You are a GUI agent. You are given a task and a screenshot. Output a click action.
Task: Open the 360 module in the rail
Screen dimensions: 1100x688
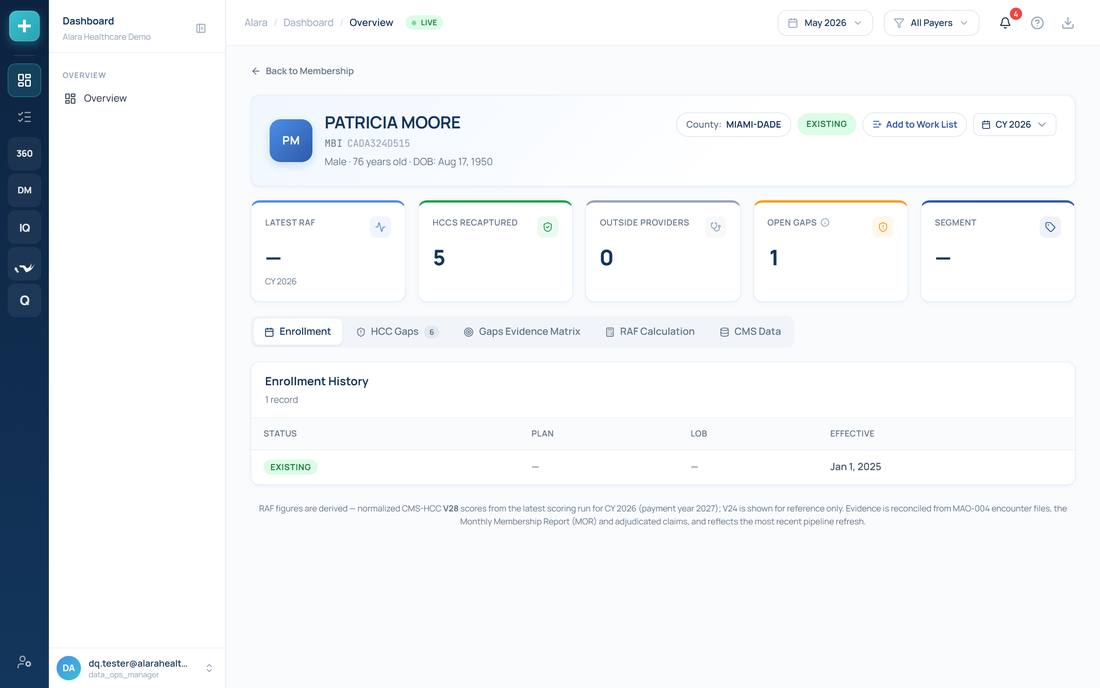[24, 154]
